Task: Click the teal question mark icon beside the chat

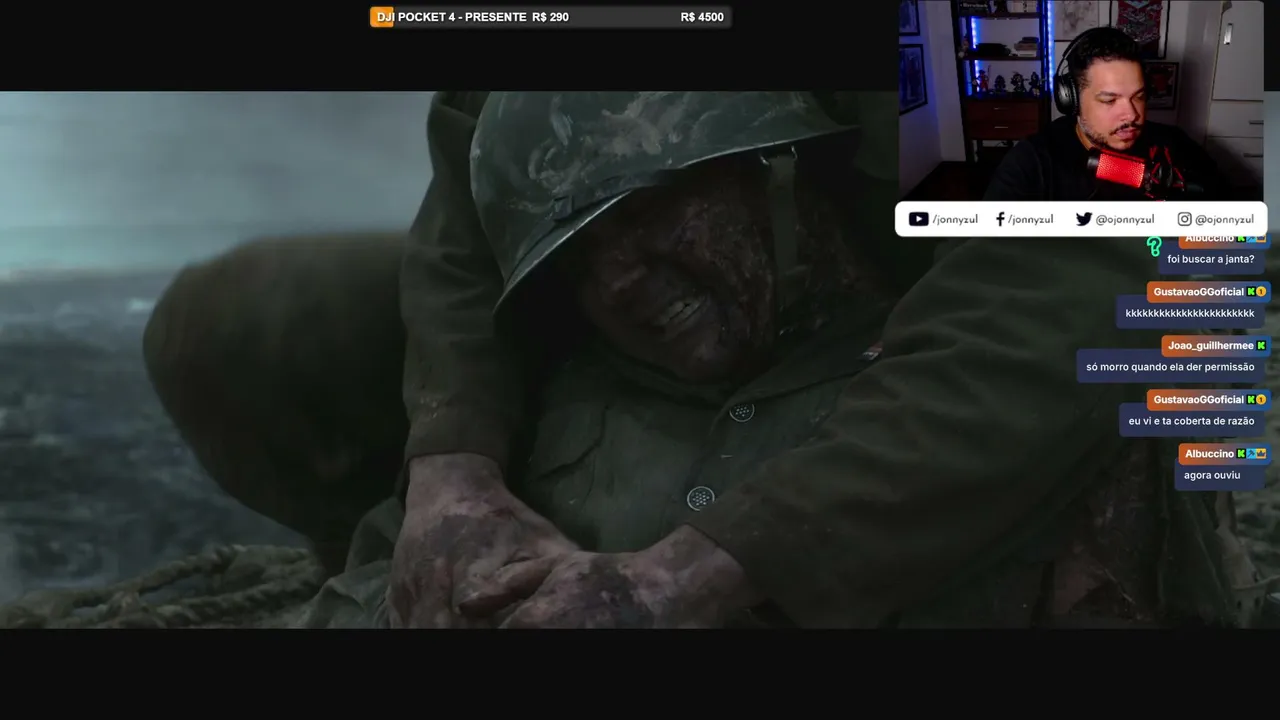Action: tap(1154, 246)
